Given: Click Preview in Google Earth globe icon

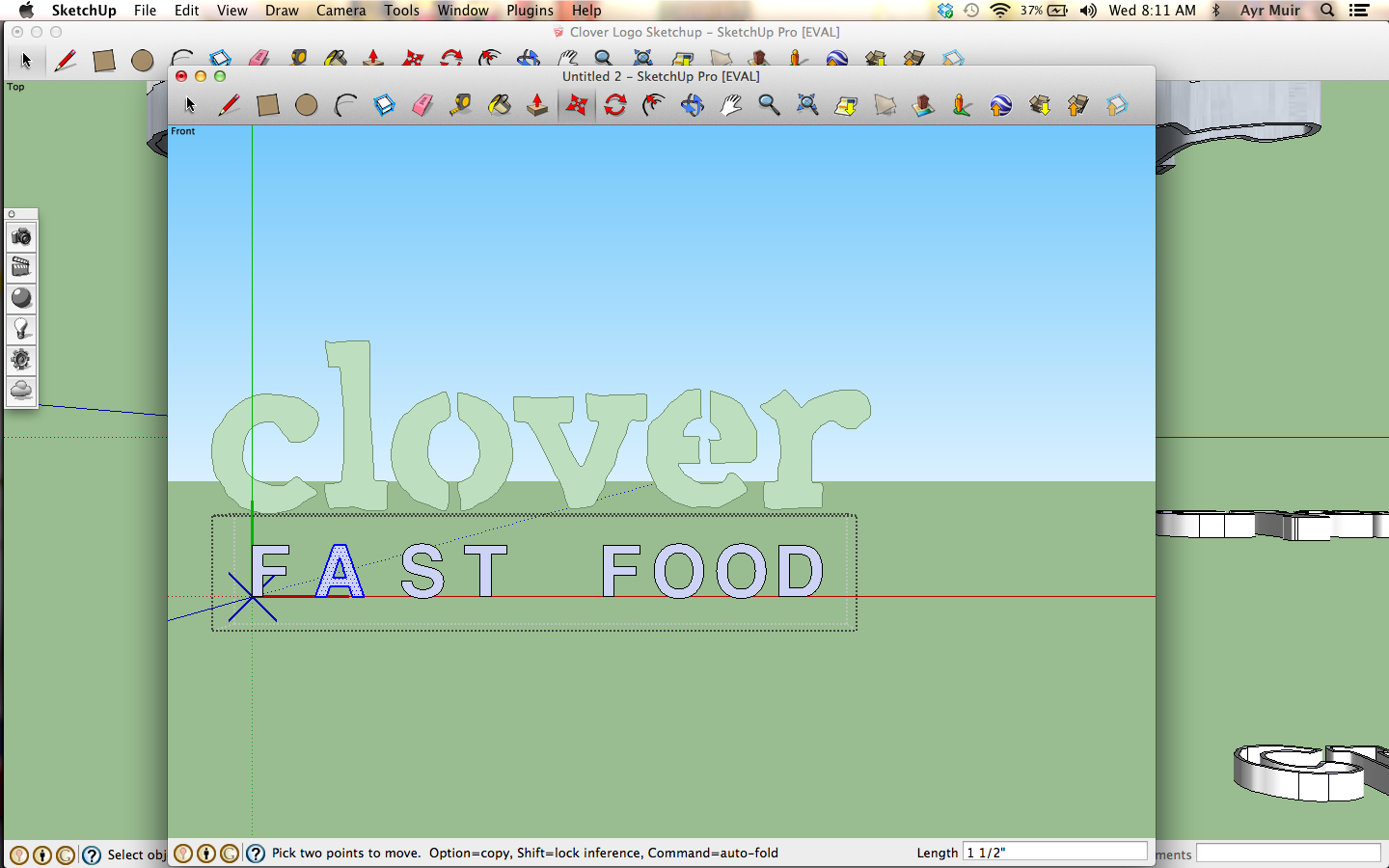Looking at the screenshot, I should (x=1000, y=105).
